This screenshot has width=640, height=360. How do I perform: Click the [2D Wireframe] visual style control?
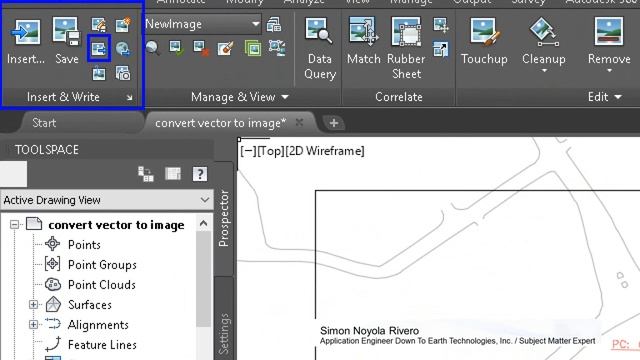click(x=325, y=151)
